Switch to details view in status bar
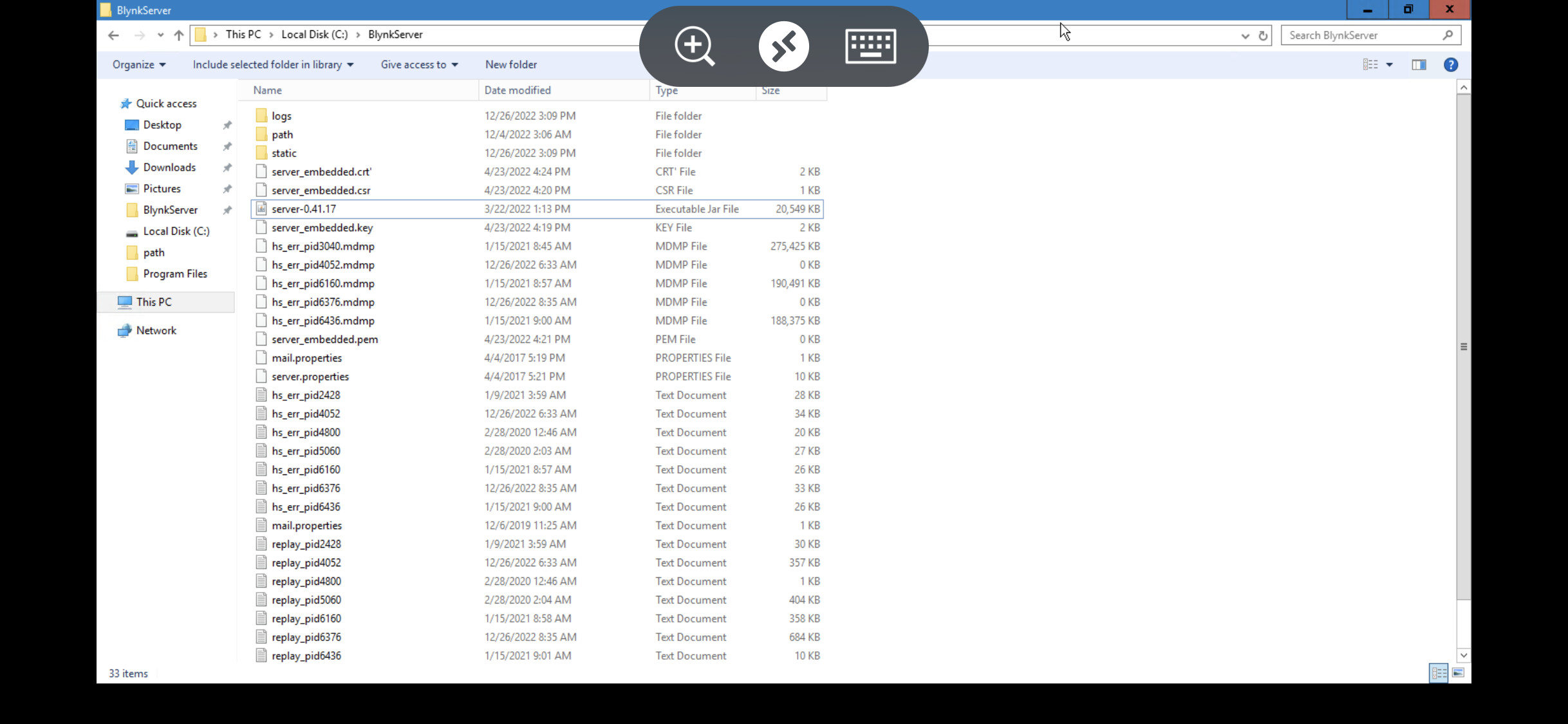 [1439, 673]
